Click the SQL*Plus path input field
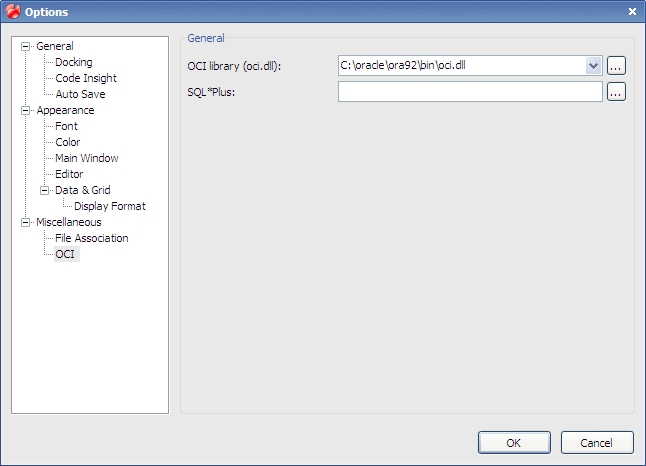 [x=470, y=91]
